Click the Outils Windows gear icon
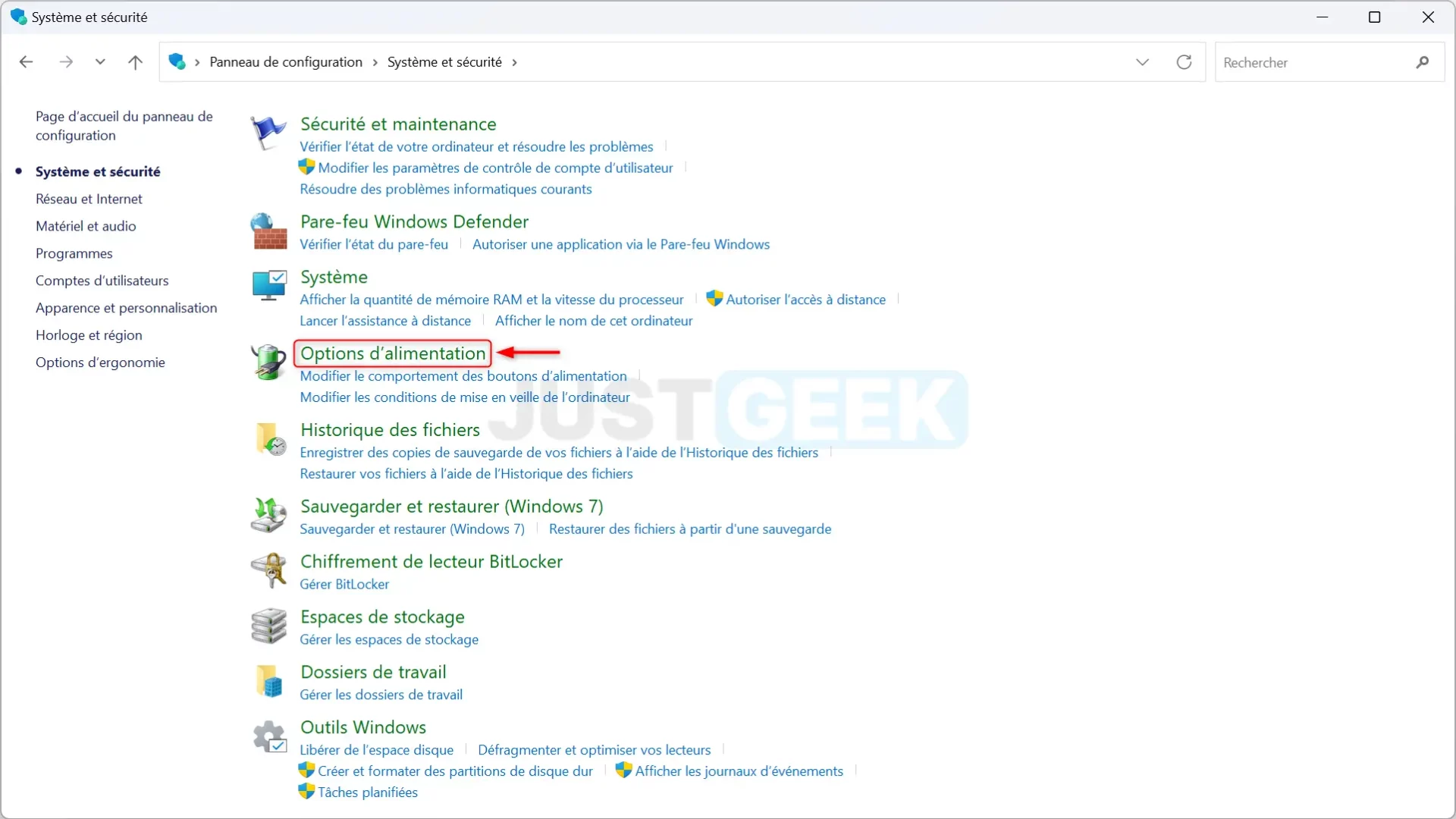Viewport: 1456px width, 819px height. [269, 736]
